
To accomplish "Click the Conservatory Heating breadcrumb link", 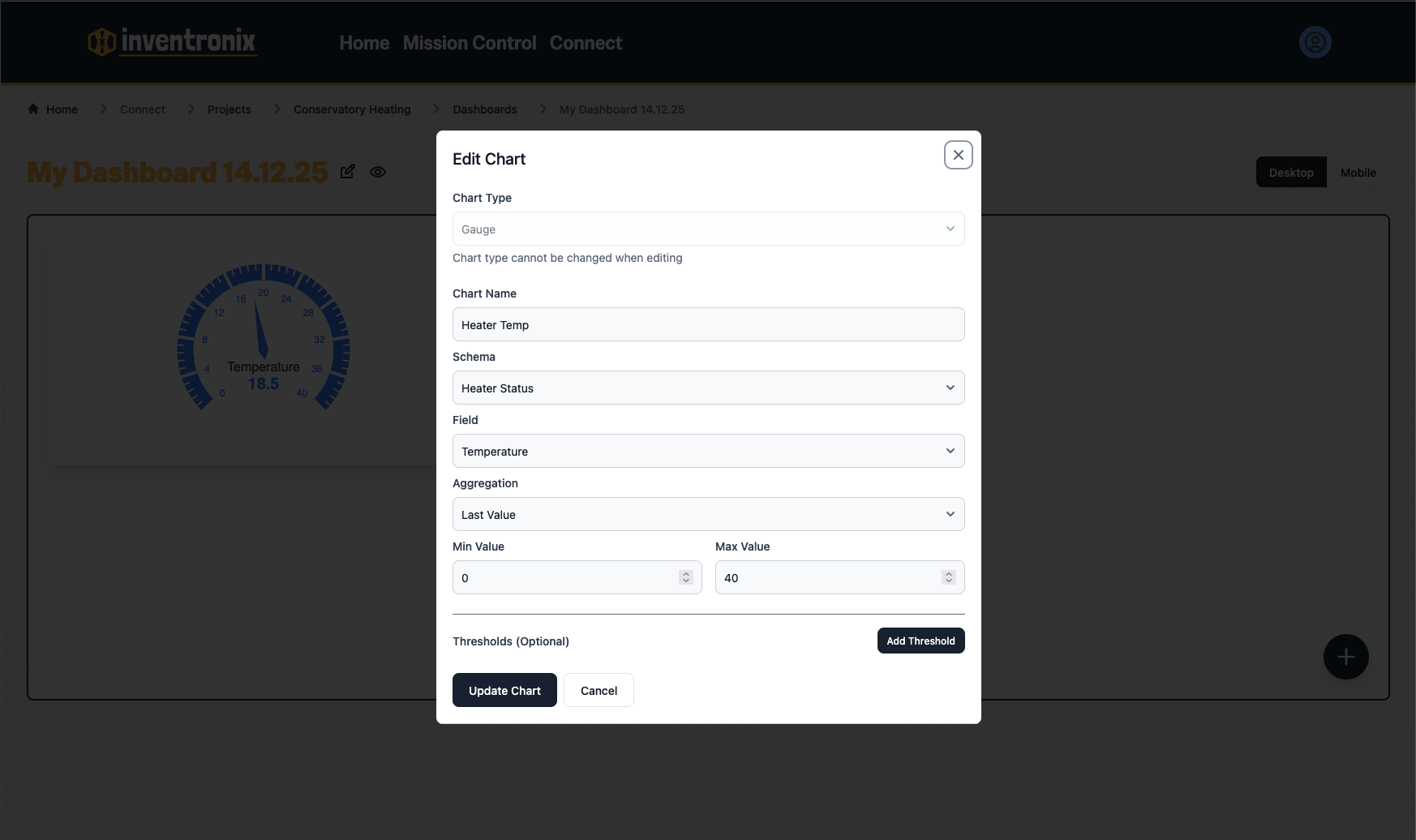I will point(352,109).
